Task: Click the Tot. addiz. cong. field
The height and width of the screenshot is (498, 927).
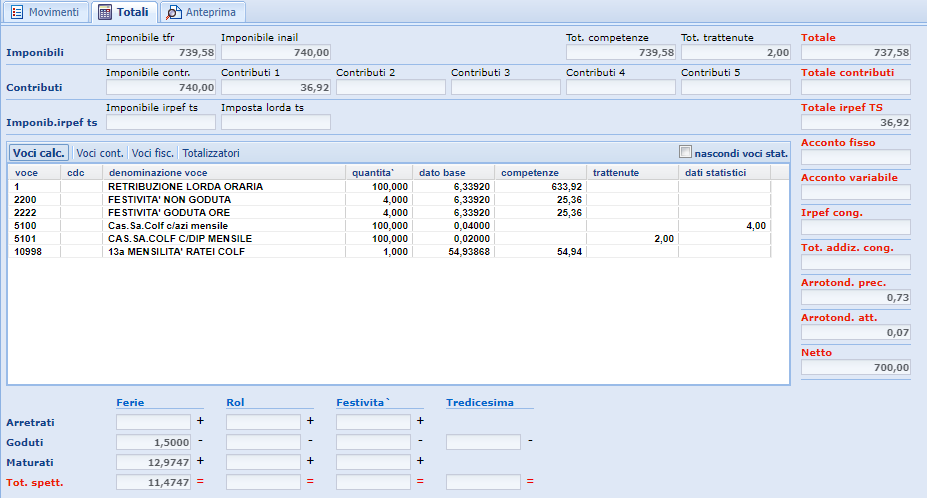Action: coord(855,262)
